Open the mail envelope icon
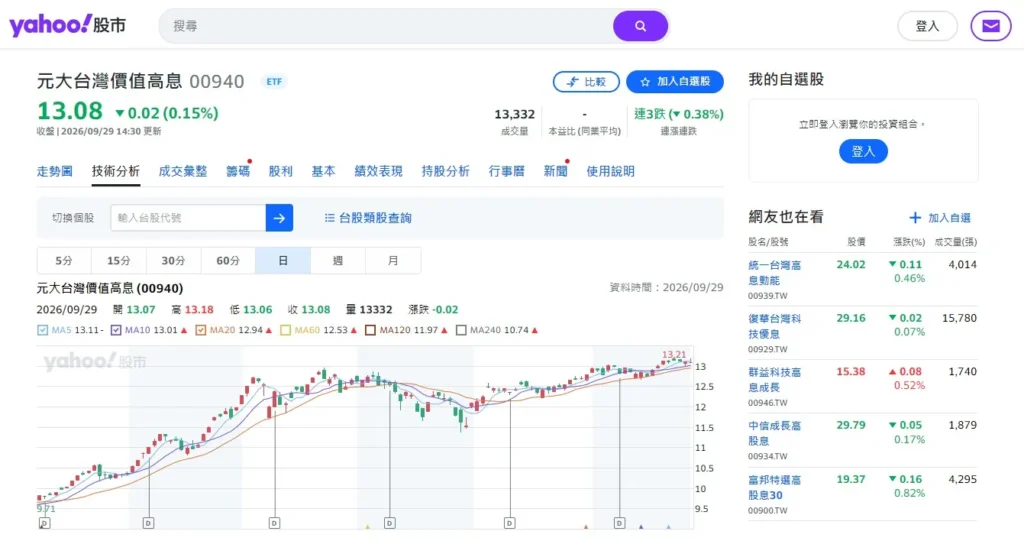Image resolution: width=1024 pixels, height=541 pixels. click(x=991, y=26)
